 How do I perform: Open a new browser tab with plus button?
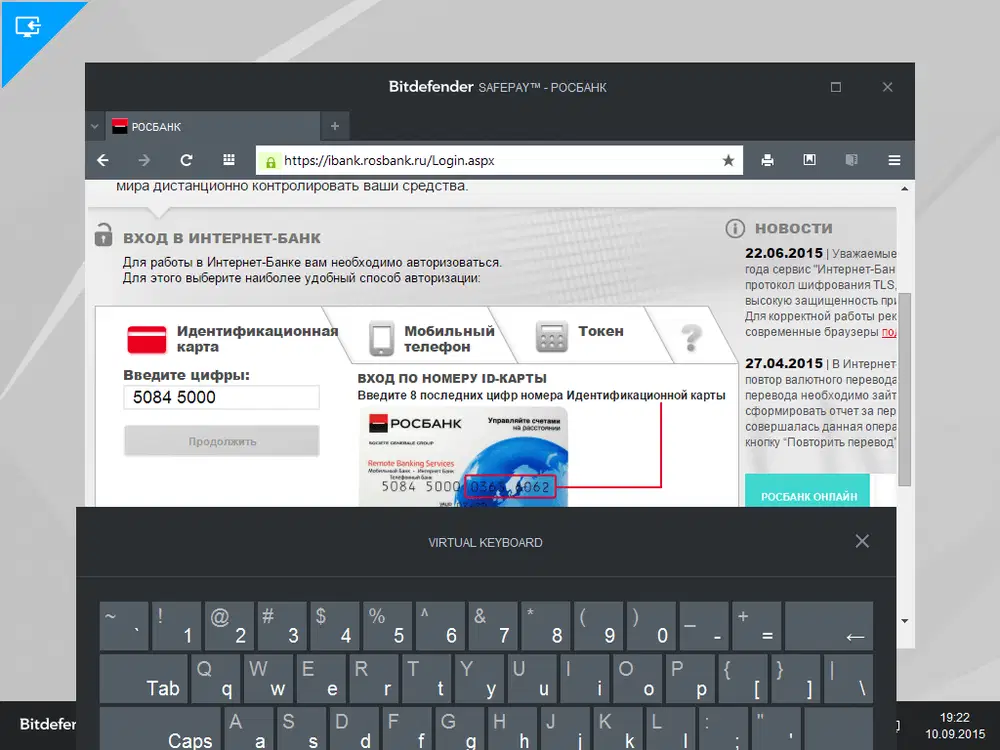335,126
